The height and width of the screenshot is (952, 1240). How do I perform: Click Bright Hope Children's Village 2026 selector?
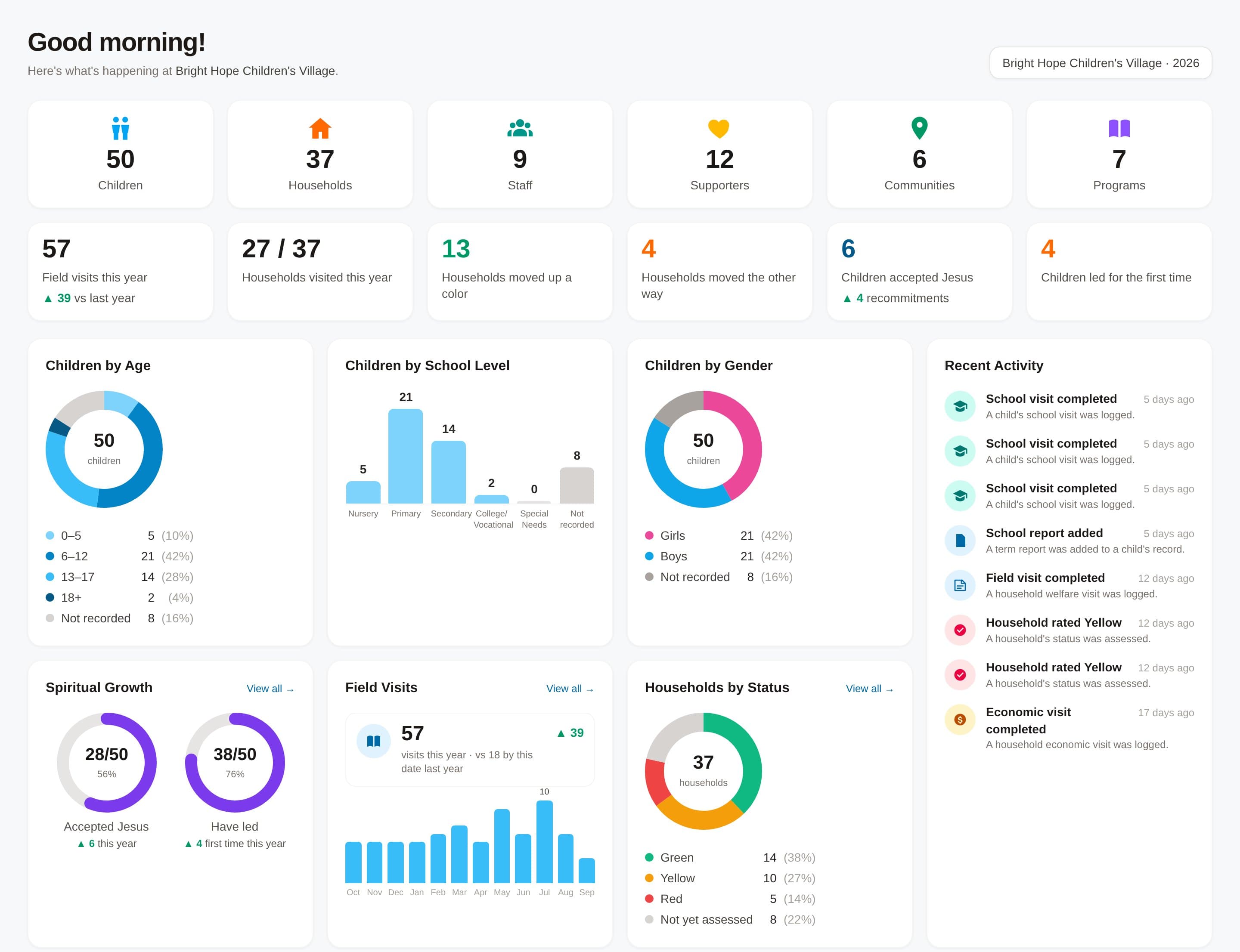coord(1100,63)
